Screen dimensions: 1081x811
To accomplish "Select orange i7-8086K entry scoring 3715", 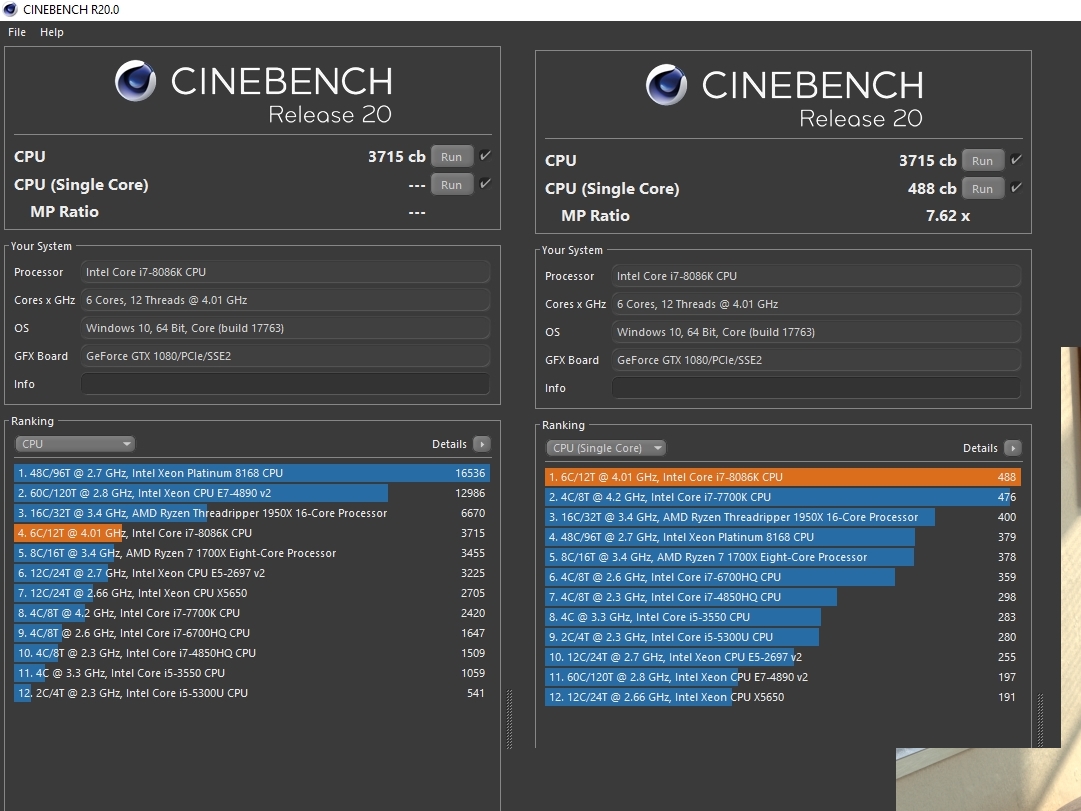I will coord(252,533).
